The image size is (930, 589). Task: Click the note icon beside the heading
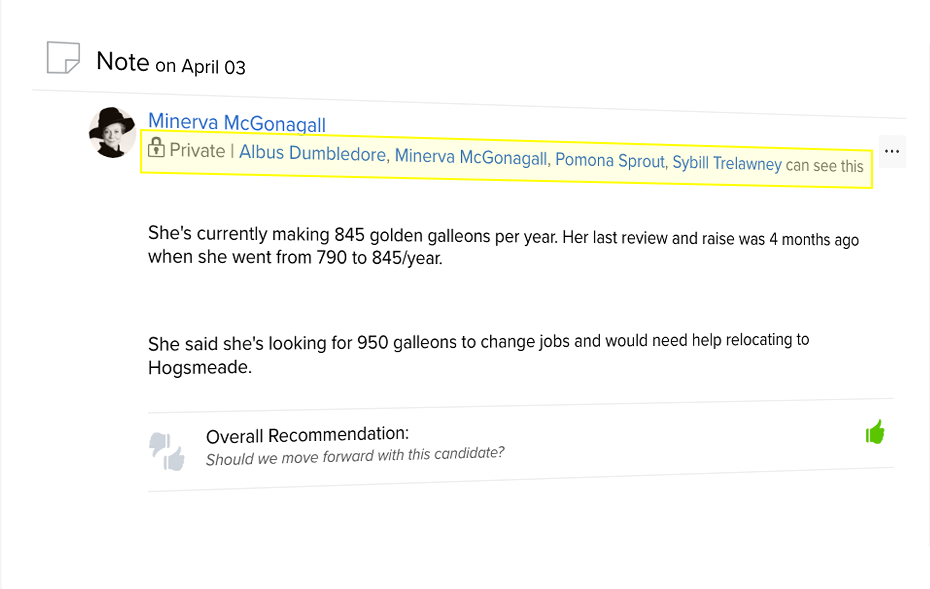pos(62,58)
